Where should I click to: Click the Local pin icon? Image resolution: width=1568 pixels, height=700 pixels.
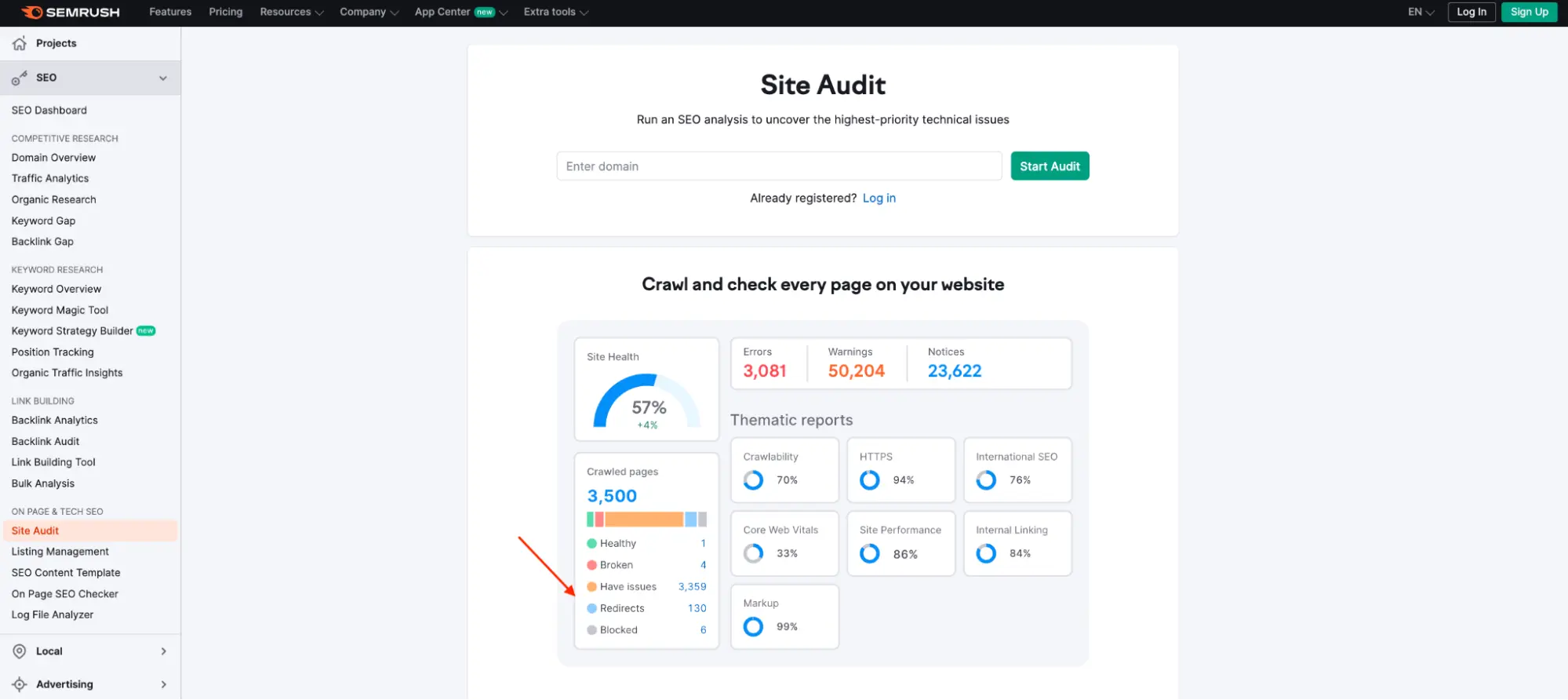tap(20, 651)
